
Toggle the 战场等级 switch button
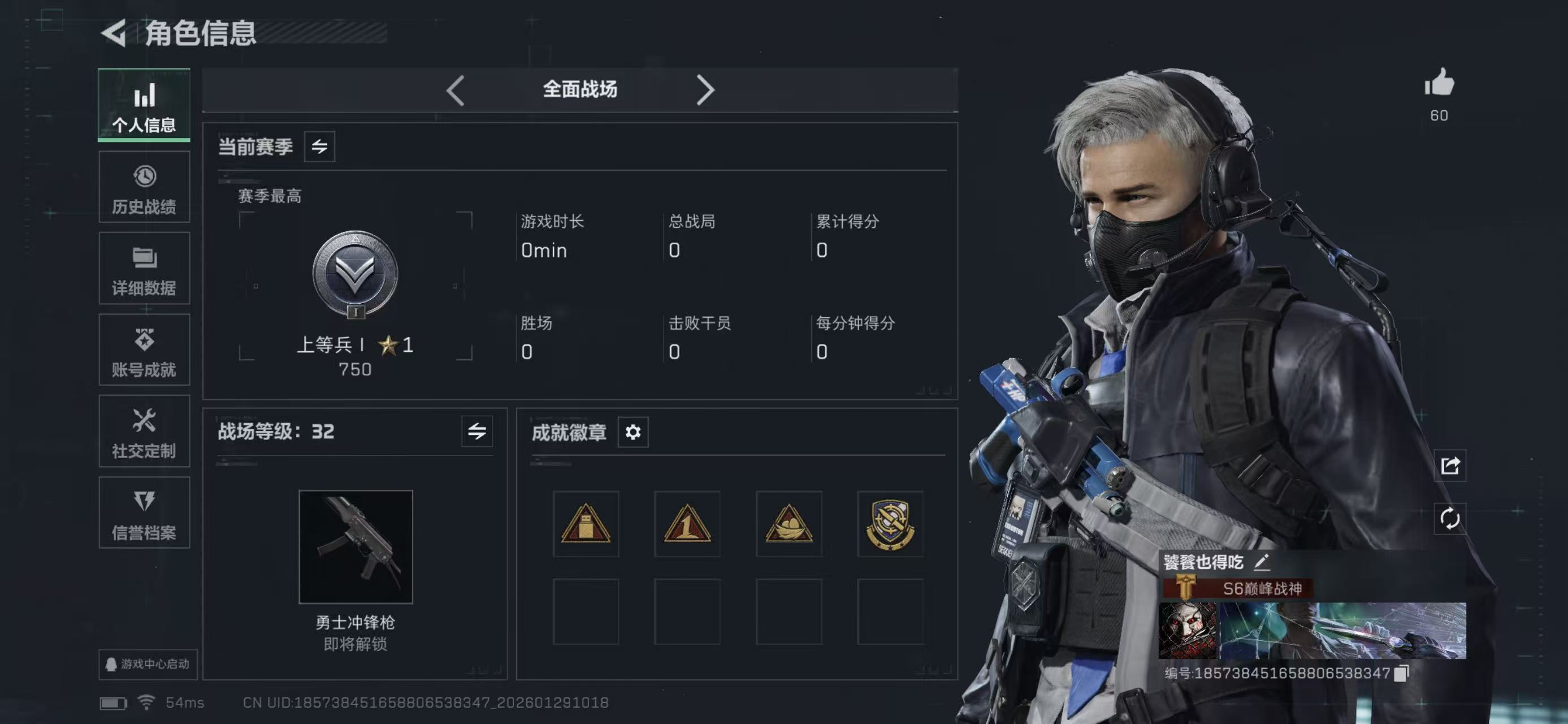click(477, 432)
